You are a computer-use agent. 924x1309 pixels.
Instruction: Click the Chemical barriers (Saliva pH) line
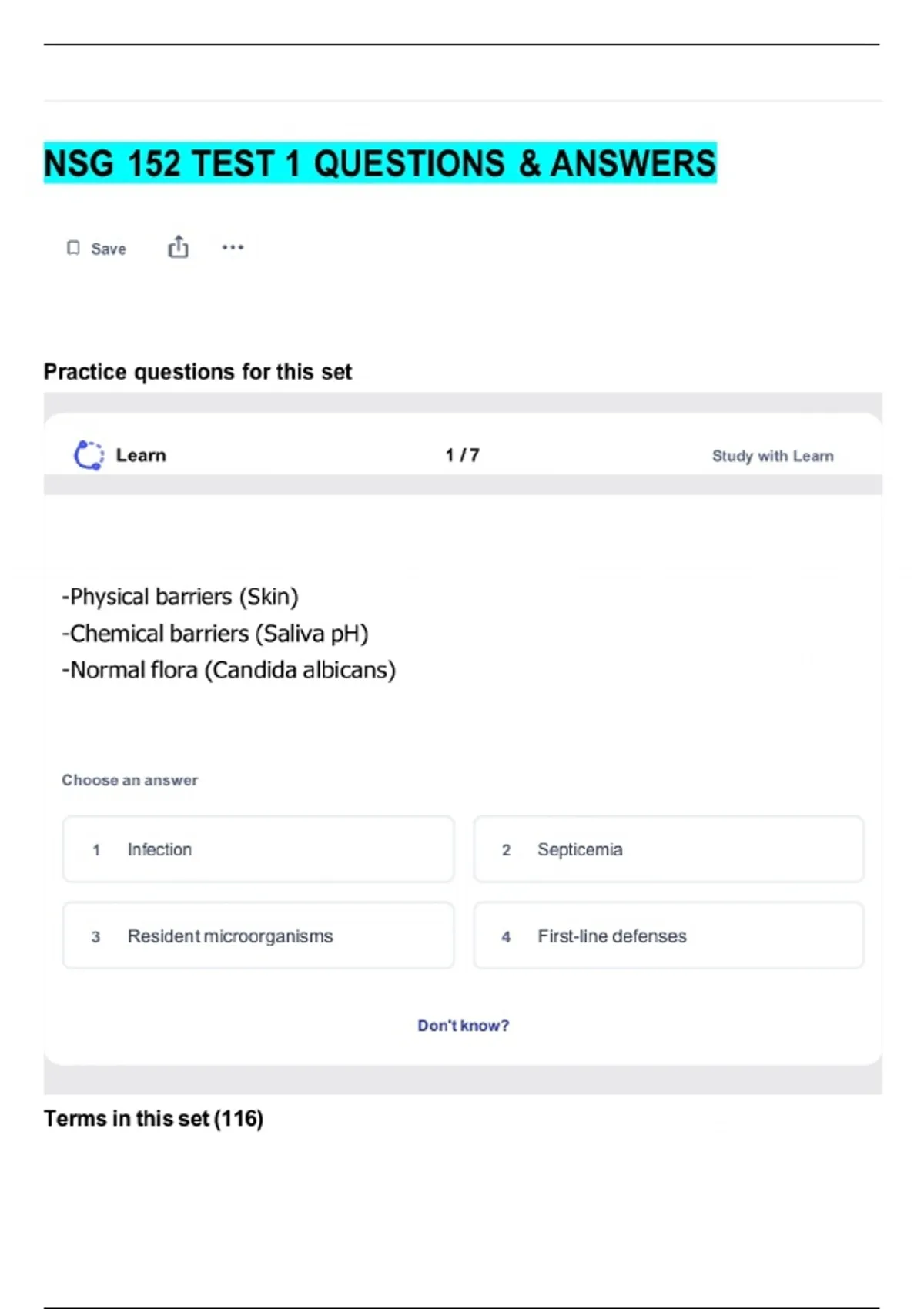[216, 634]
